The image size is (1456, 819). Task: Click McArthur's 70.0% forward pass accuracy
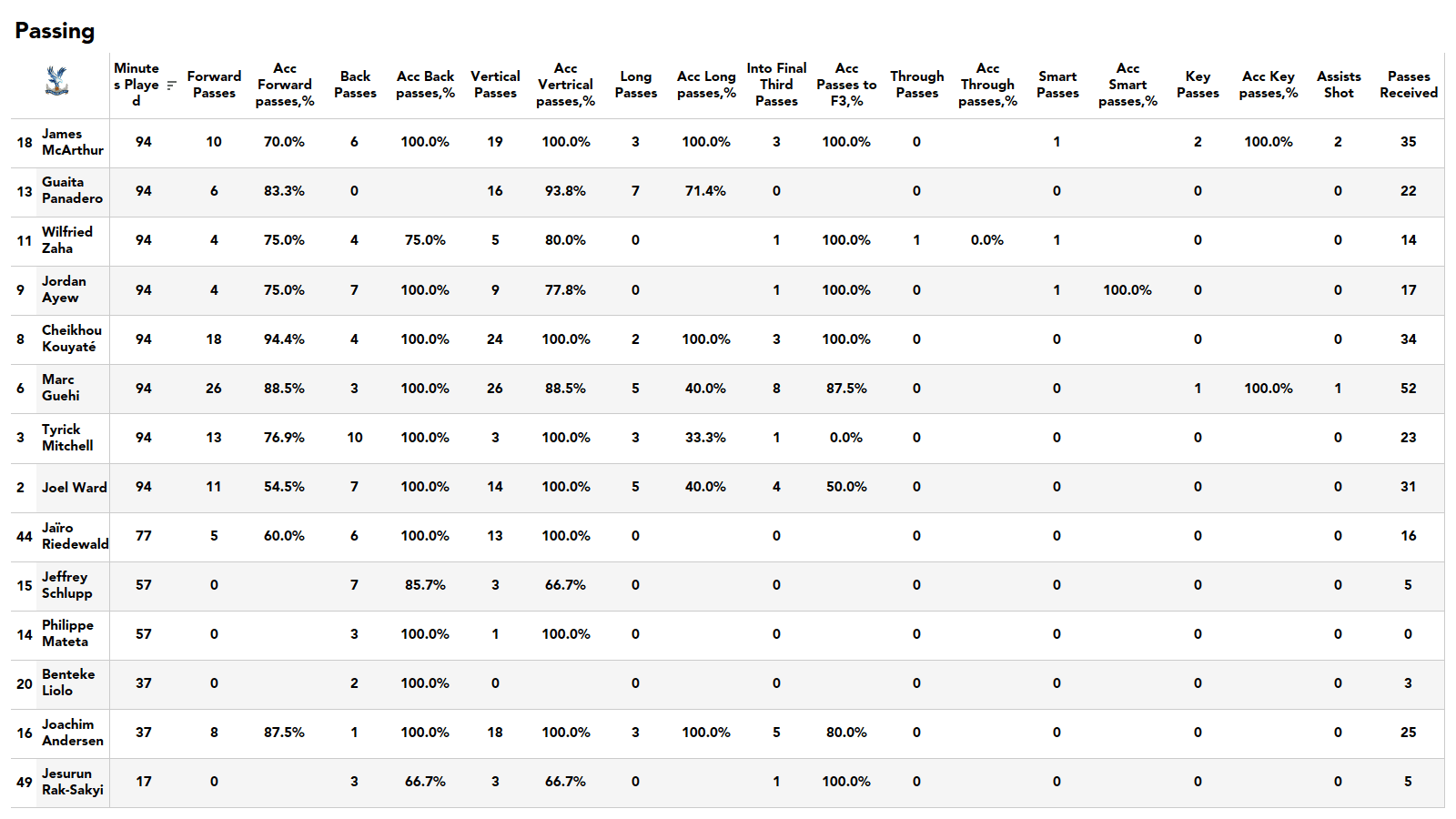point(284,142)
